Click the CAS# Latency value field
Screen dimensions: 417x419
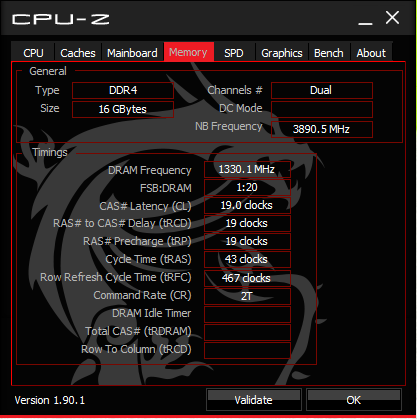(247, 205)
